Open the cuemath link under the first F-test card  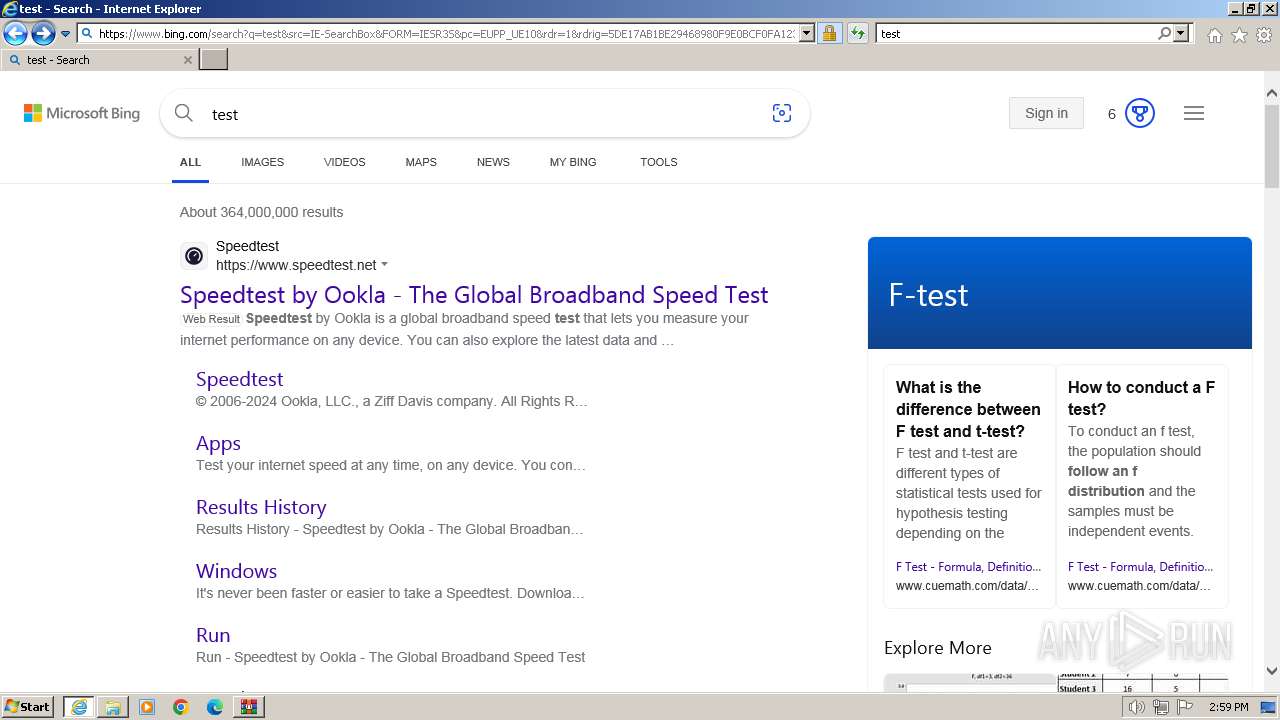pyautogui.click(x=968, y=566)
